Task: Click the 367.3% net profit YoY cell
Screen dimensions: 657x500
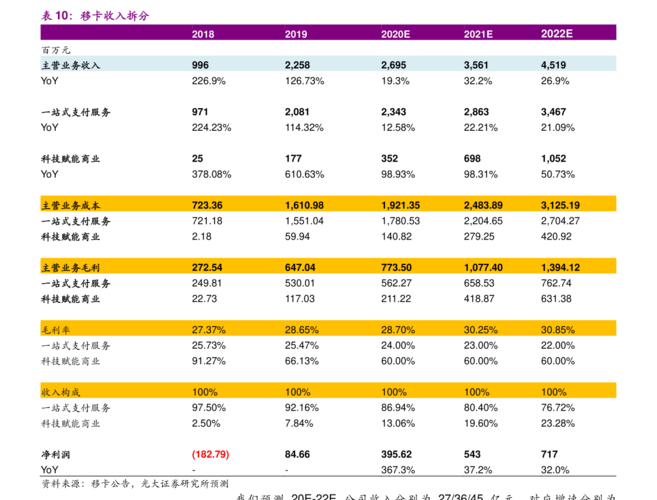Action: click(398, 470)
